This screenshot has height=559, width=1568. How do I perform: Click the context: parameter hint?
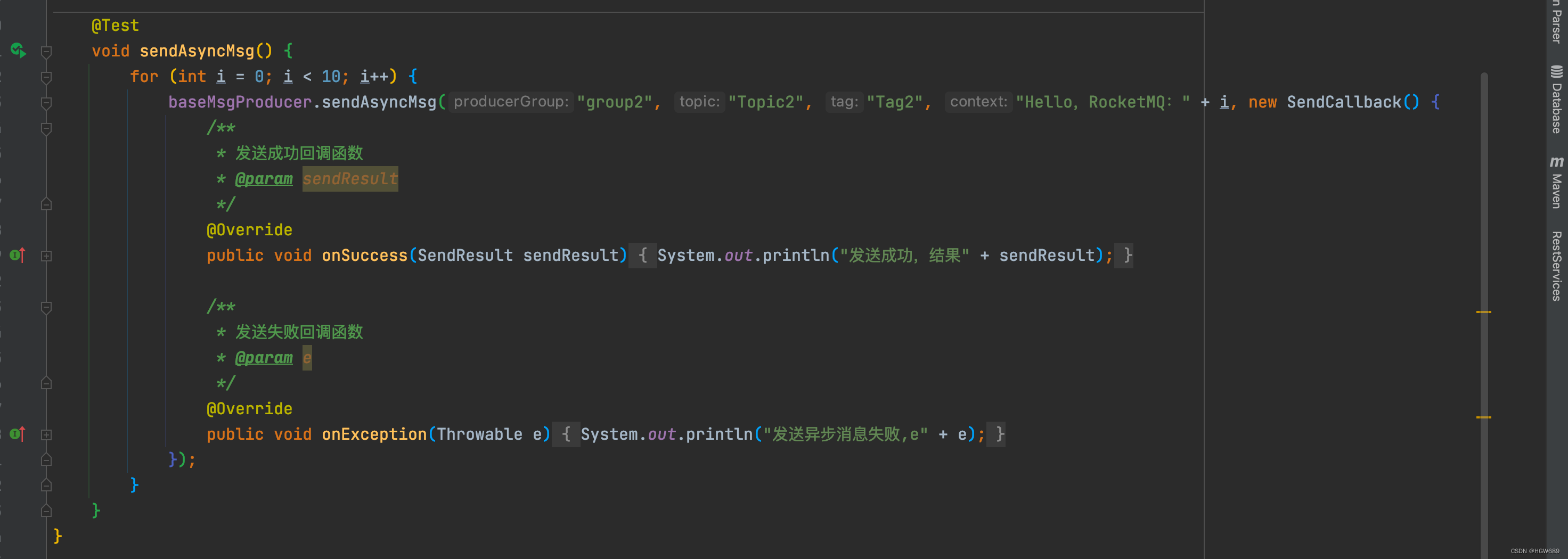click(x=979, y=102)
